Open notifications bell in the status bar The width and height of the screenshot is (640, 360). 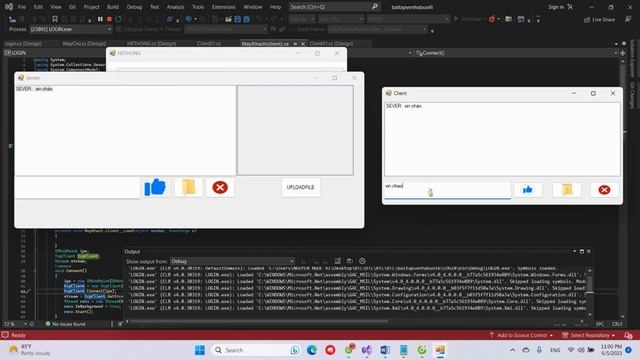(628, 335)
